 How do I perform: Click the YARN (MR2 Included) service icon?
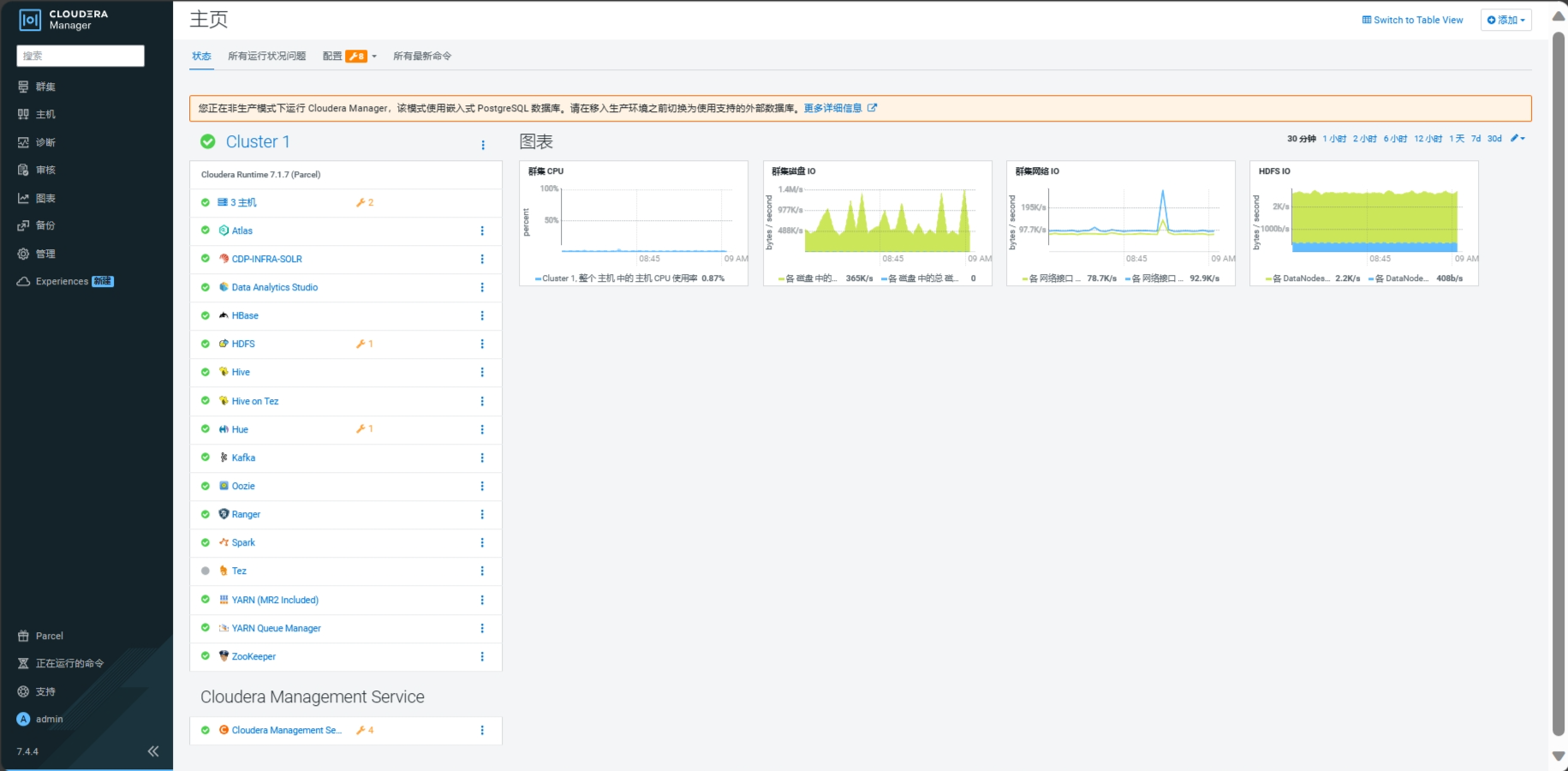(x=224, y=600)
